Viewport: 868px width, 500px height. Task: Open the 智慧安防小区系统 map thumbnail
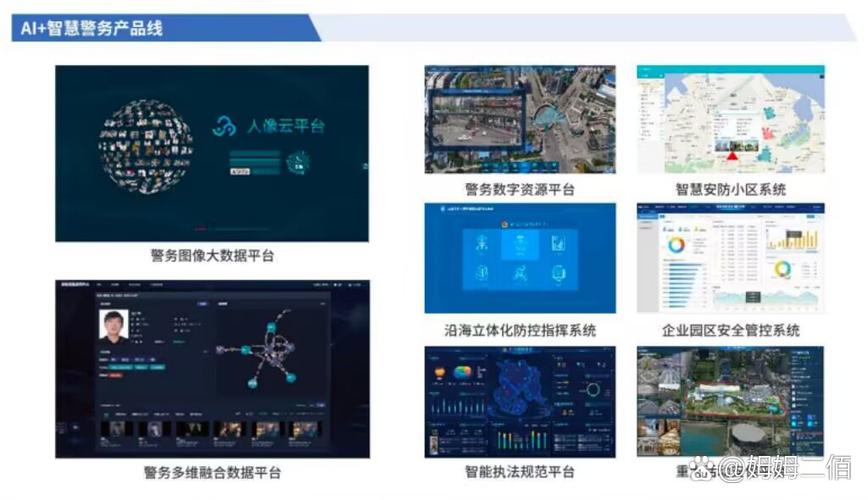tap(731, 119)
